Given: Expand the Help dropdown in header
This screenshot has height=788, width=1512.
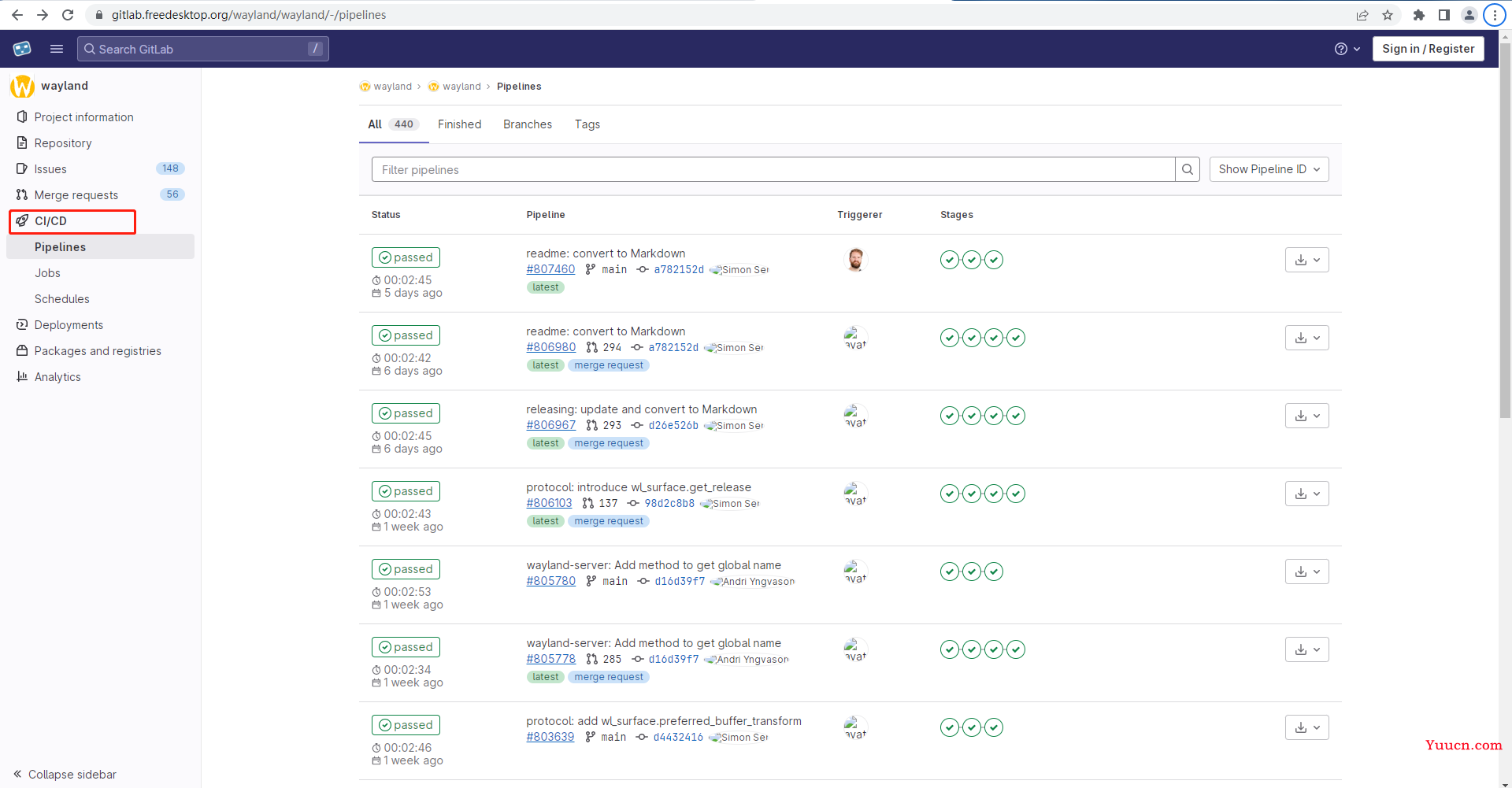Looking at the screenshot, I should pyautogui.click(x=1347, y=49).
